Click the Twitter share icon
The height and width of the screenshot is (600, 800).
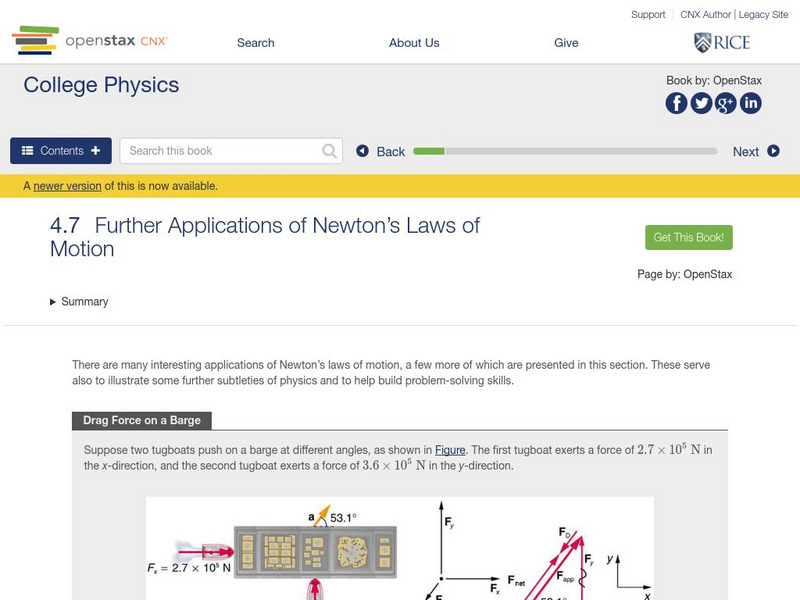pos(701,103)
